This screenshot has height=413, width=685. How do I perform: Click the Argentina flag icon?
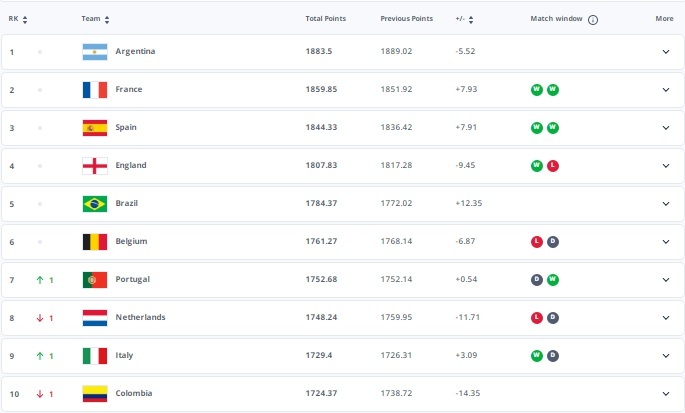point(95,52)
